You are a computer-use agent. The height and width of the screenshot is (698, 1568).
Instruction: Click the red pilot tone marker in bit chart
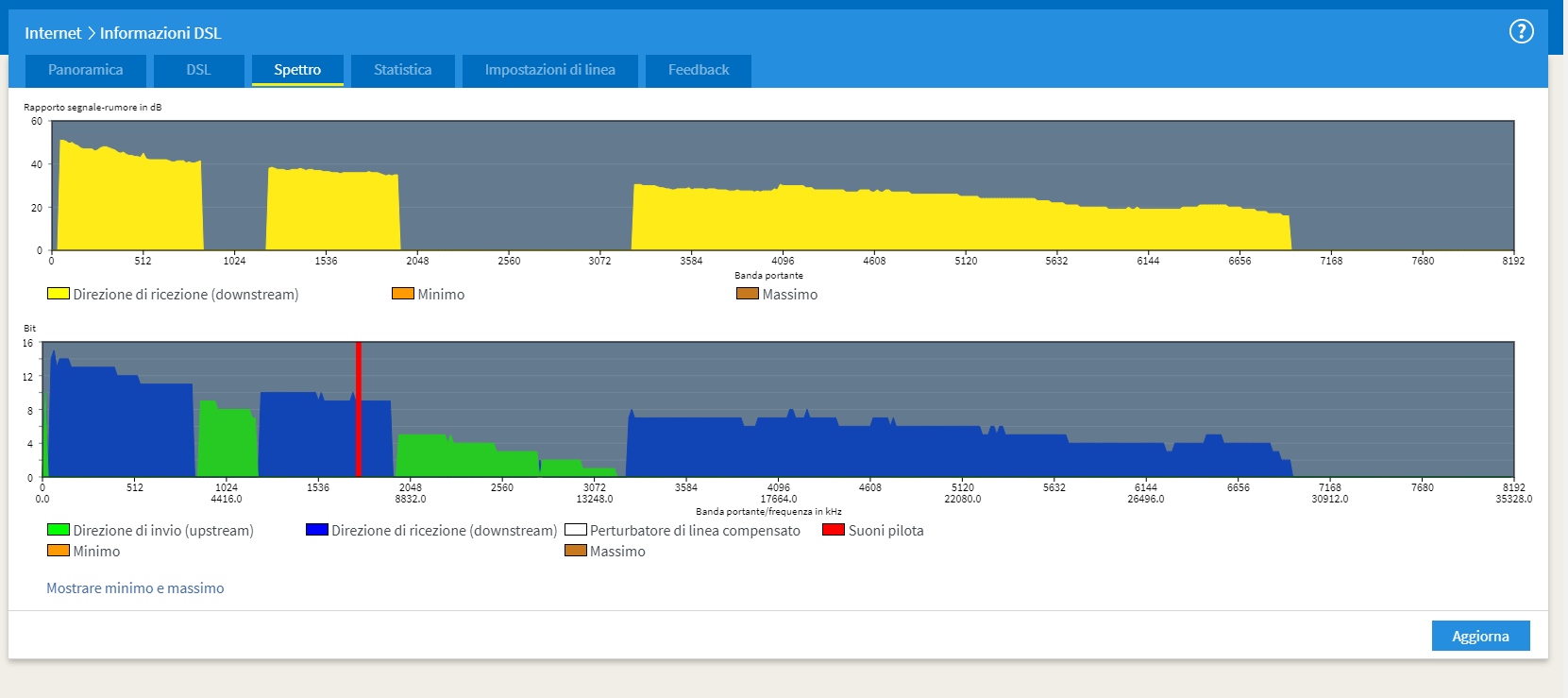tap(359, 409)
